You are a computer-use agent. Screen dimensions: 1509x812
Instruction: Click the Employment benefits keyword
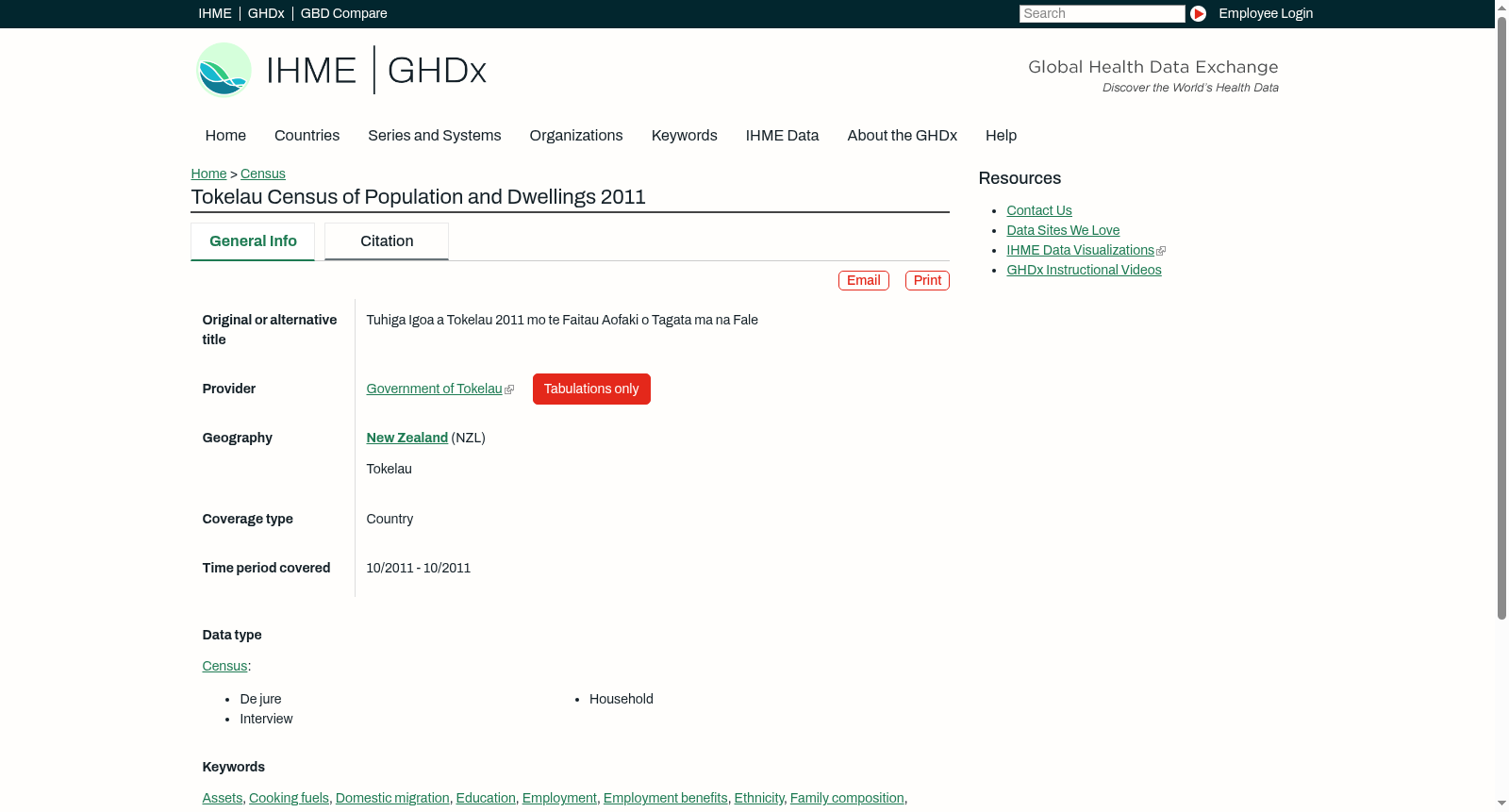click(x=666, y=798)
